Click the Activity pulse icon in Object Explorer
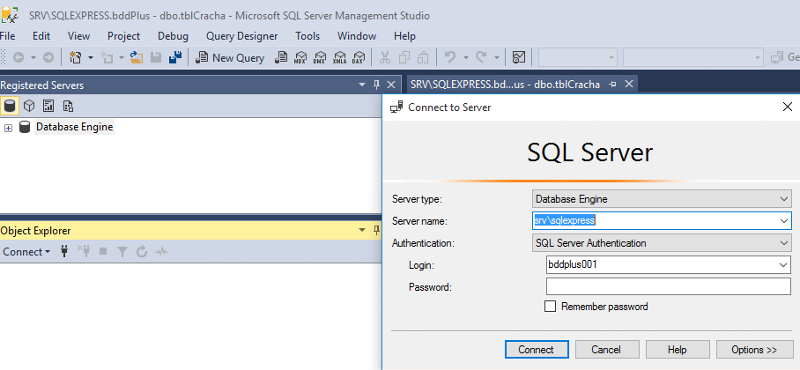800x370 pixels. [x=161, y=252]
